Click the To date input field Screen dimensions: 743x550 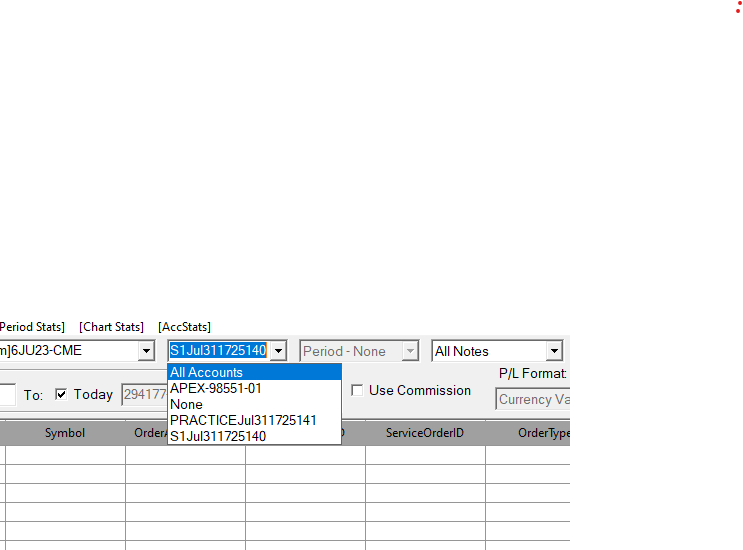coord(144,395)
